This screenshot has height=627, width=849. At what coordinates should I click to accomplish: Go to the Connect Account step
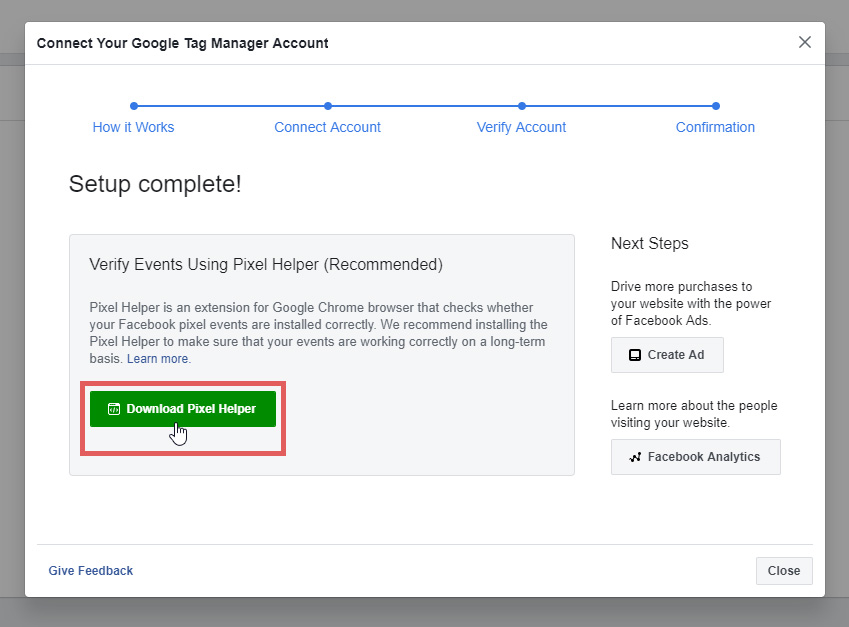coord(328,127)
